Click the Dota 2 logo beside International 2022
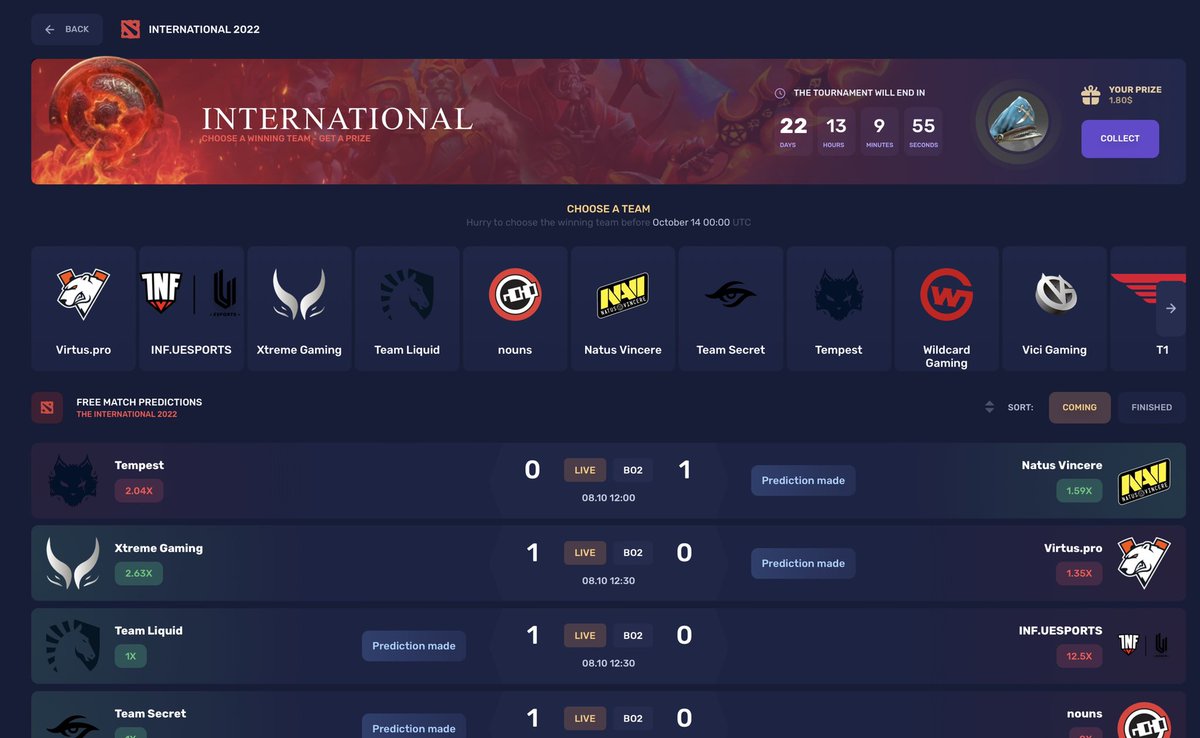This screenshot has width=1200, height=738. (x=130, y=29)
